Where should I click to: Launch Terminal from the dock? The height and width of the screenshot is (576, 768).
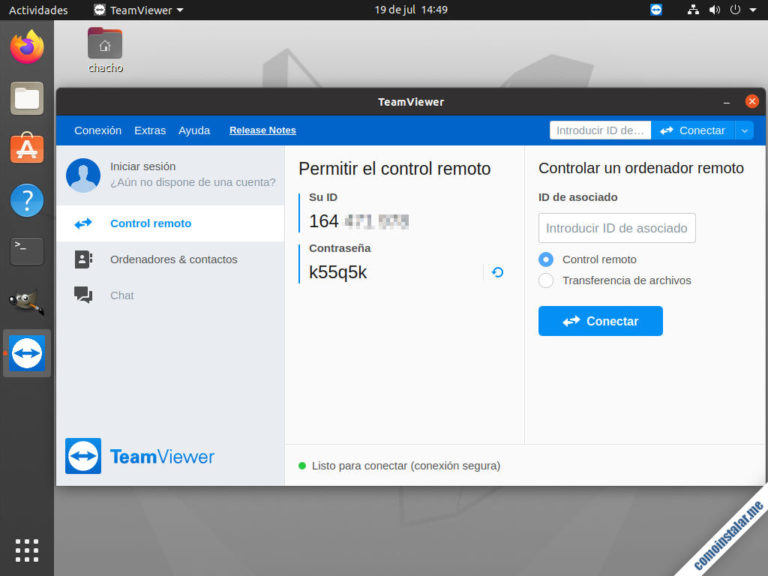pyautogui.click(x=27, y=251)
